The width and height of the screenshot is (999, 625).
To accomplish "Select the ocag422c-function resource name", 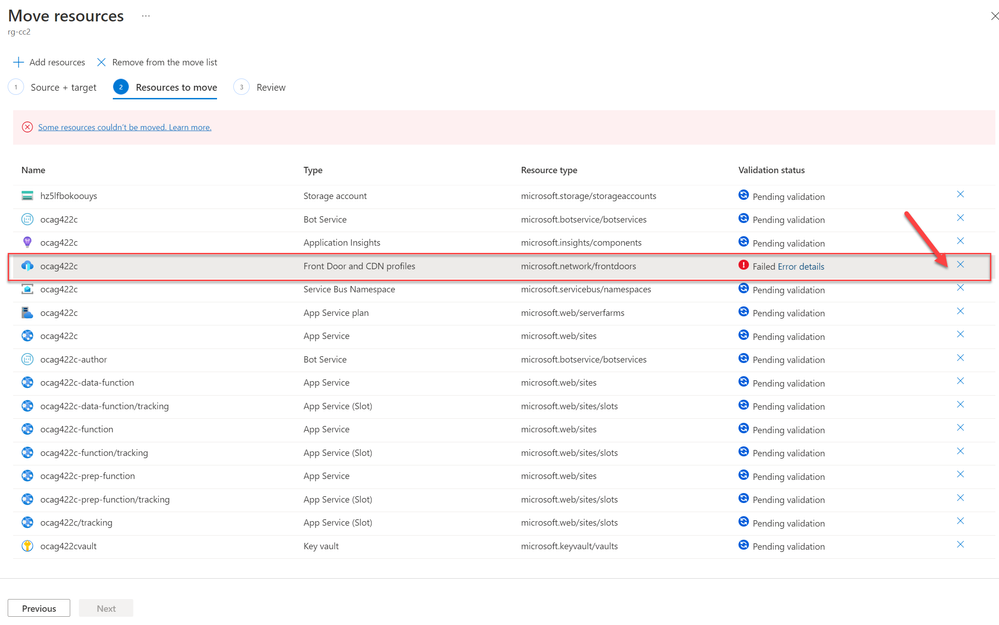I will [x=76, y=429].
